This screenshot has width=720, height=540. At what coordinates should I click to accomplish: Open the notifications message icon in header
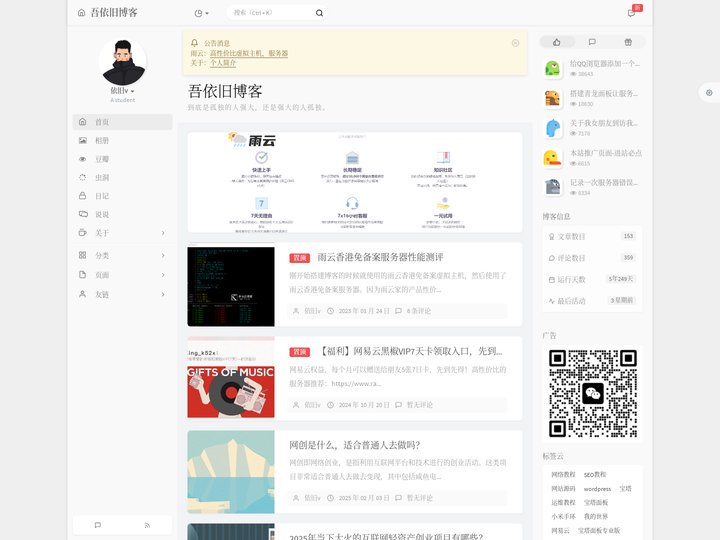coord(631,13)
